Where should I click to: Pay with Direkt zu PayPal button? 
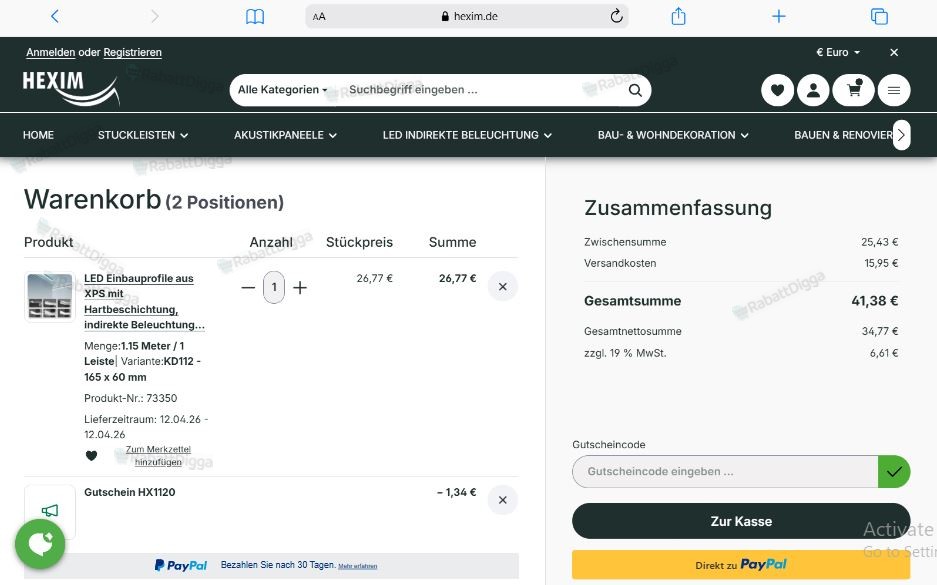tap(741, 565)
